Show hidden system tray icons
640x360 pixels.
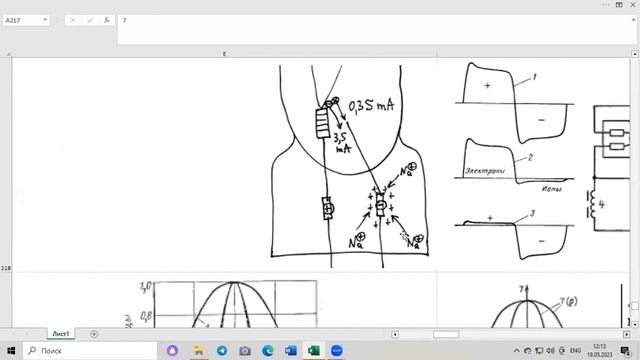[516, 351]
